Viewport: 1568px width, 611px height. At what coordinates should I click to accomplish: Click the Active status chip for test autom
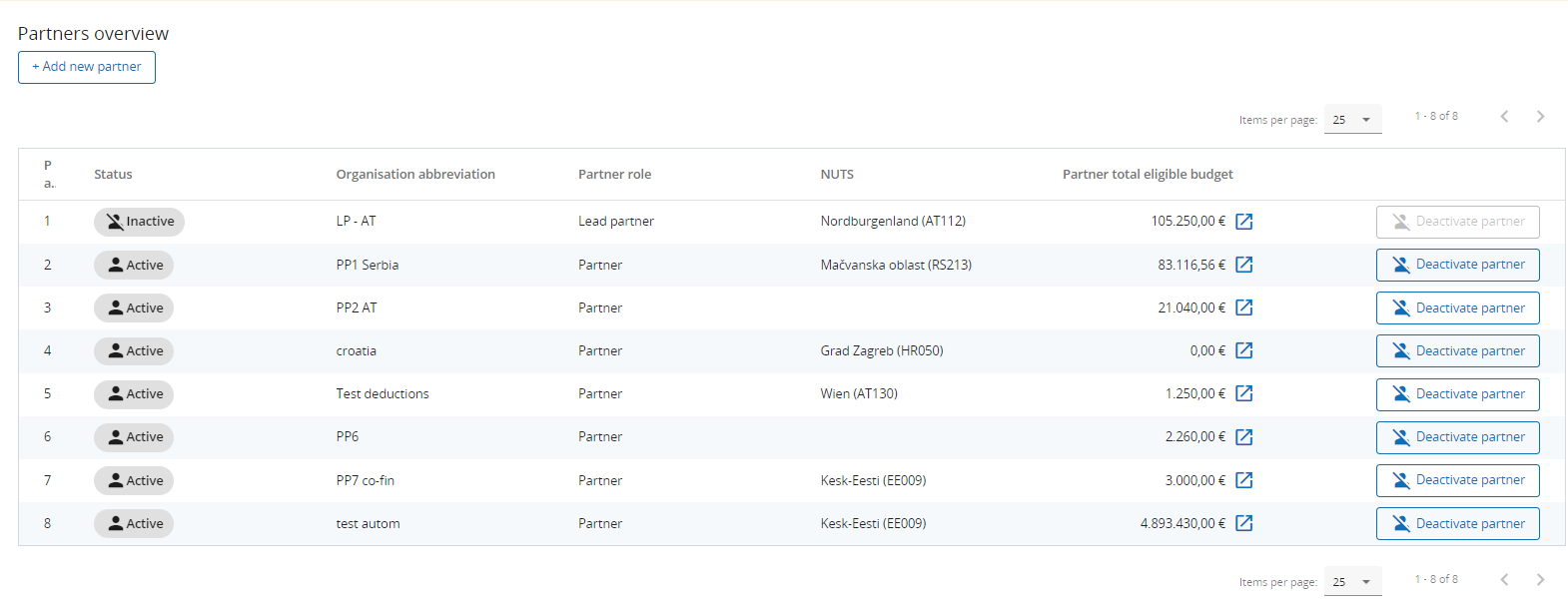(134, 523)
